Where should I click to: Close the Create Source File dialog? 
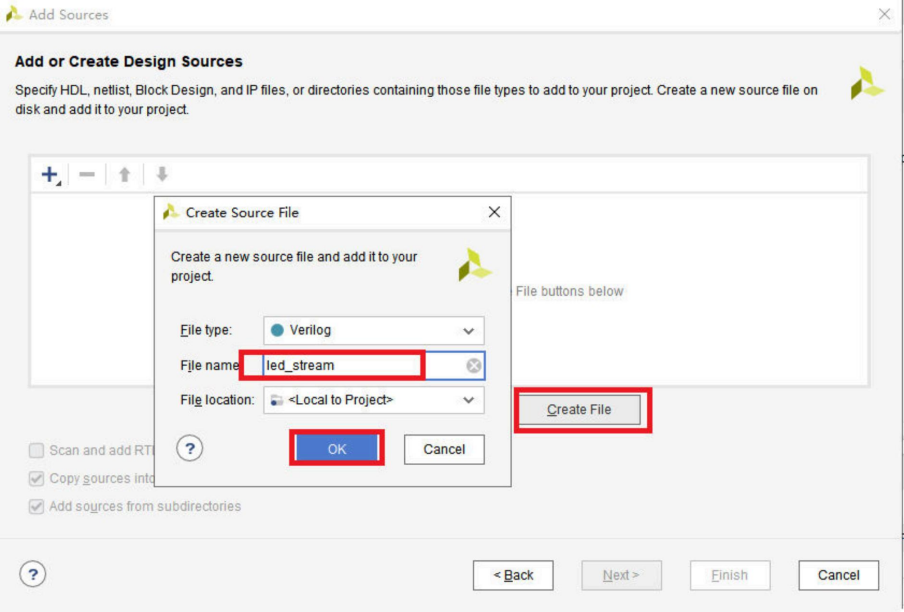(x=494, y=212)
